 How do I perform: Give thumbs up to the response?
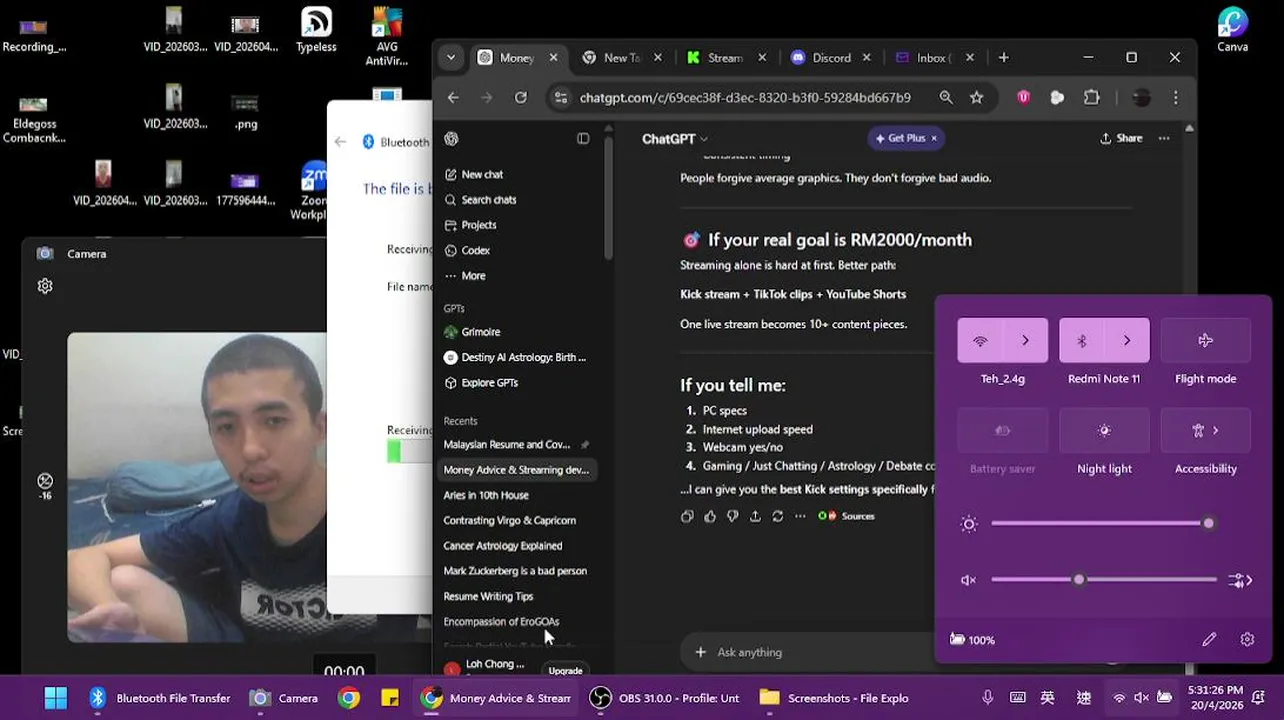pyautogui.click(x=710, y=516)
